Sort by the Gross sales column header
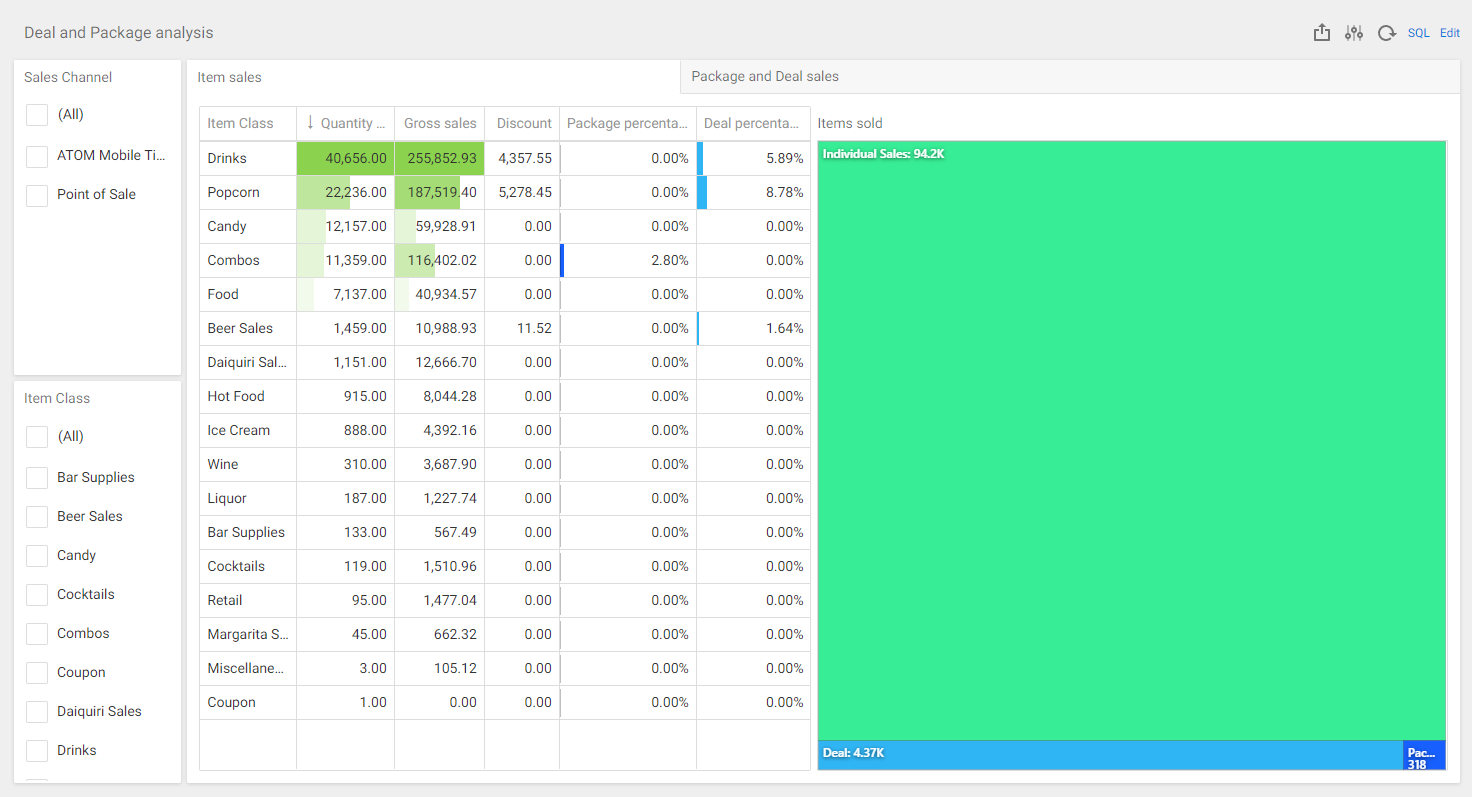This screenshot has width=1472, height=797. [440, 123]
